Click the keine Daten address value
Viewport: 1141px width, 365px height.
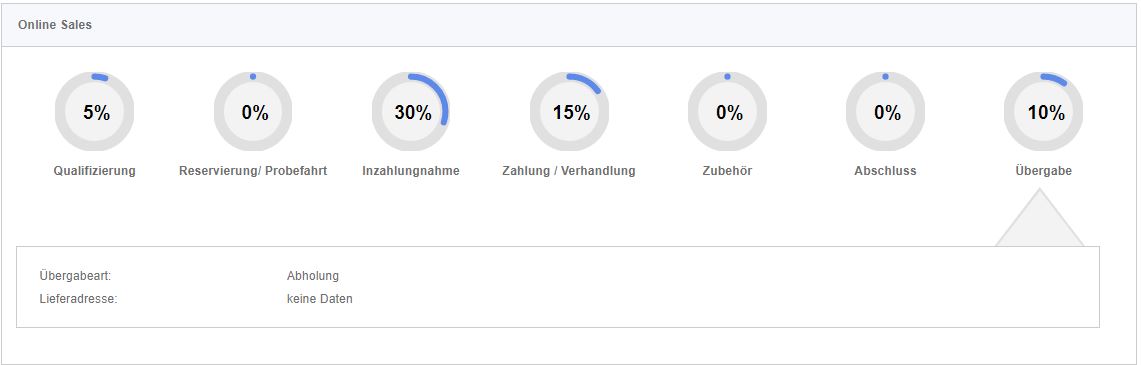tap(319, 299)
